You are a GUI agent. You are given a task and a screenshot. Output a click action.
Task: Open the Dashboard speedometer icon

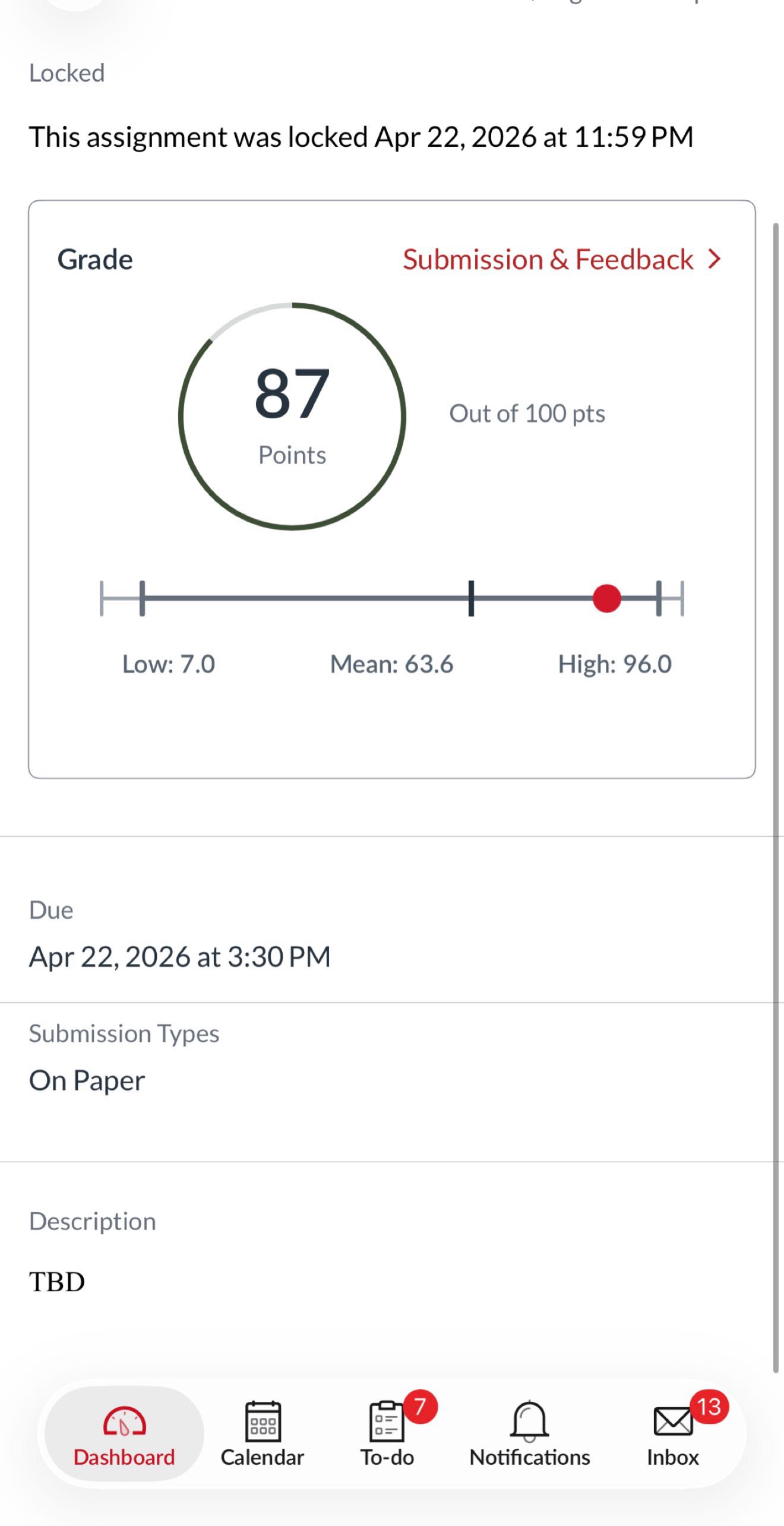[124, 1421]
